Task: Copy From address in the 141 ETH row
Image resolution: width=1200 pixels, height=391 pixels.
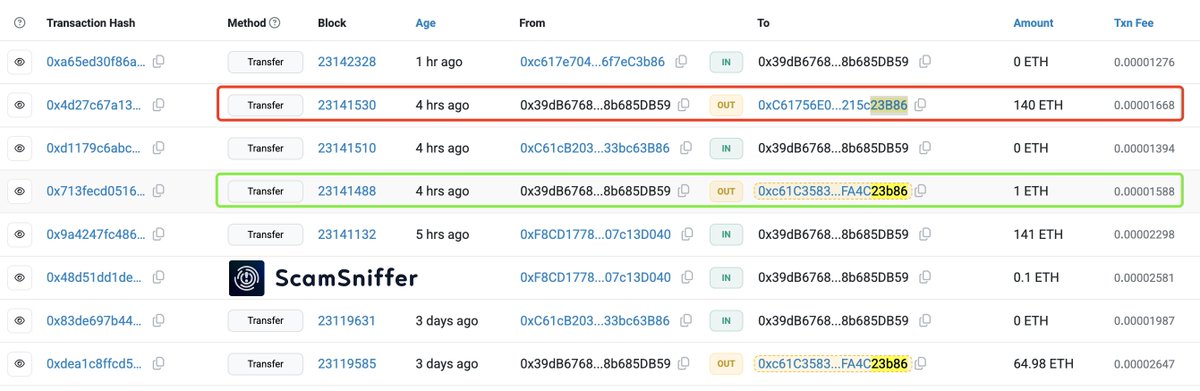Action: [x=687, y=234]
